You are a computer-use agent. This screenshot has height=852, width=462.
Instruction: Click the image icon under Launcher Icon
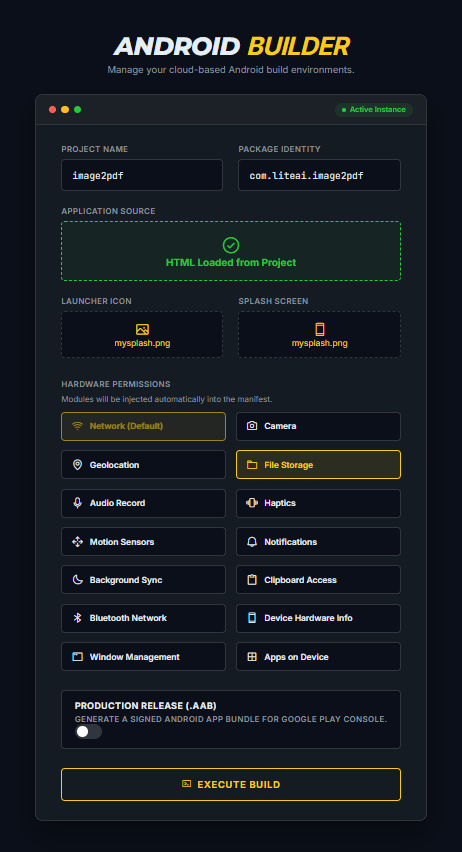[x=142, y=329]
